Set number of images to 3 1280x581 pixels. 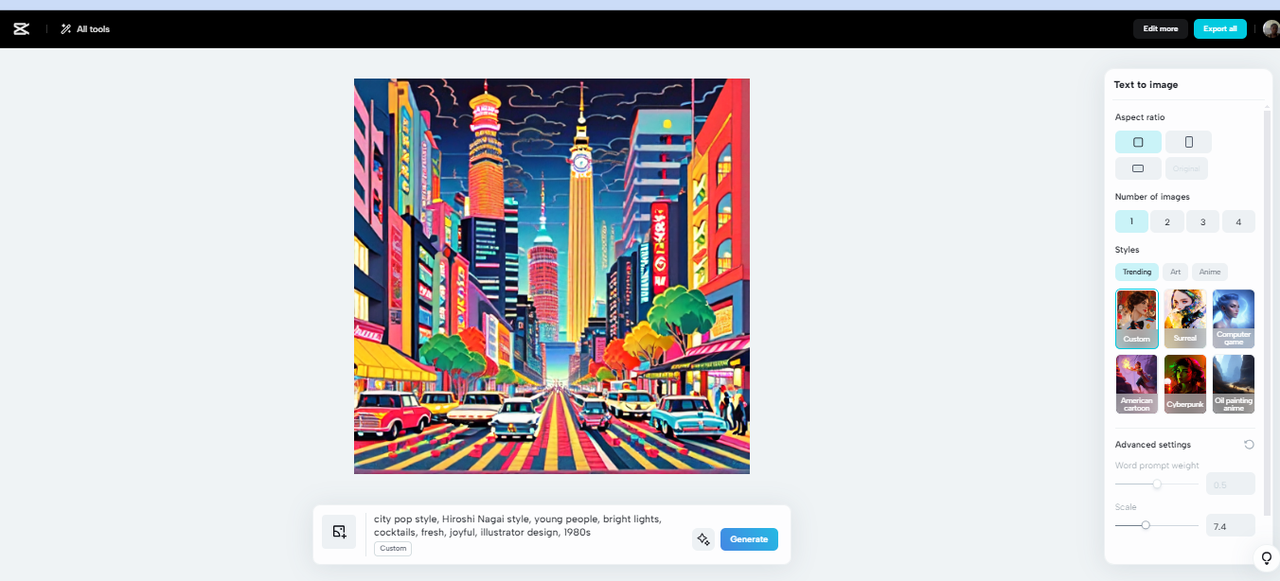point(1203,222)
